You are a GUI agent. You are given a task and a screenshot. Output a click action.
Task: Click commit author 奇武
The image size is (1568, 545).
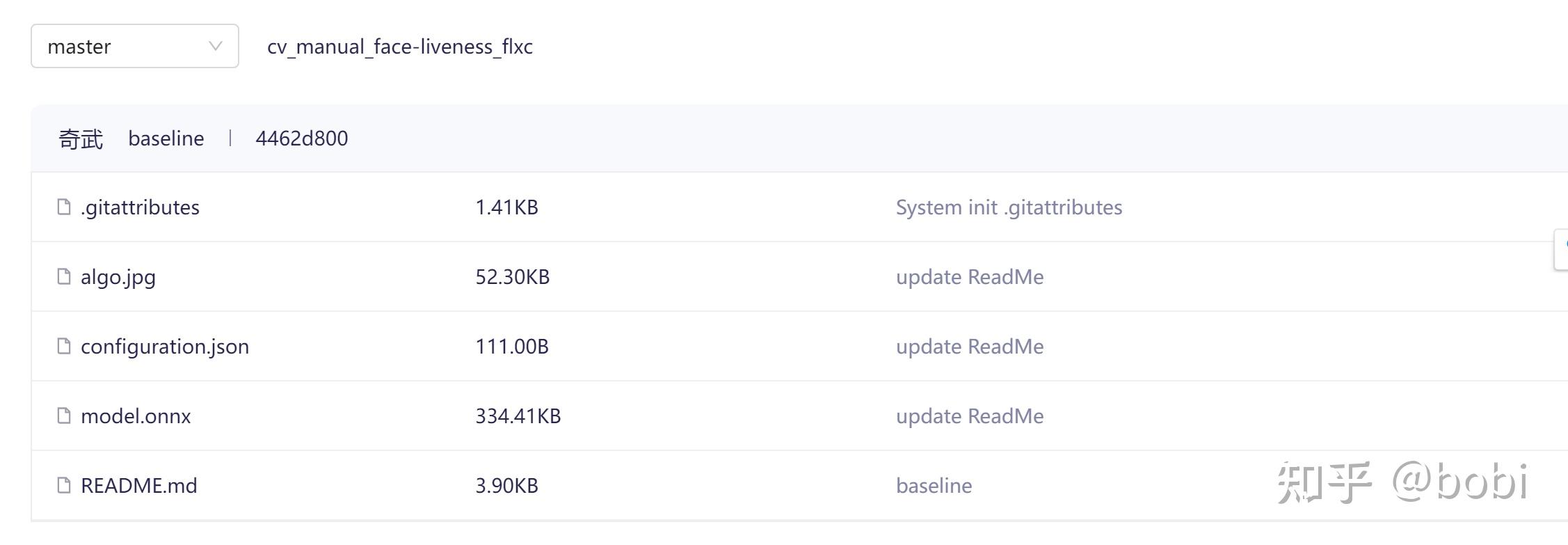[81, 139]
